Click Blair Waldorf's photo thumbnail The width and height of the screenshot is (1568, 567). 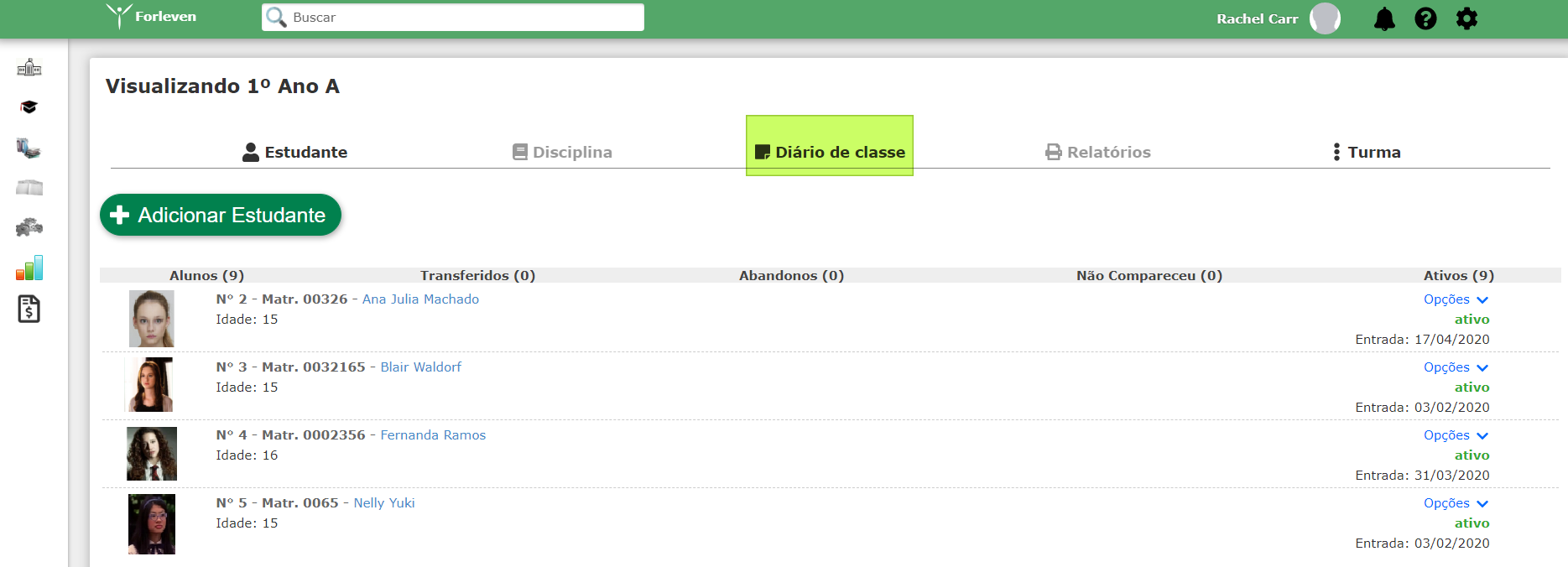point(149,385)
